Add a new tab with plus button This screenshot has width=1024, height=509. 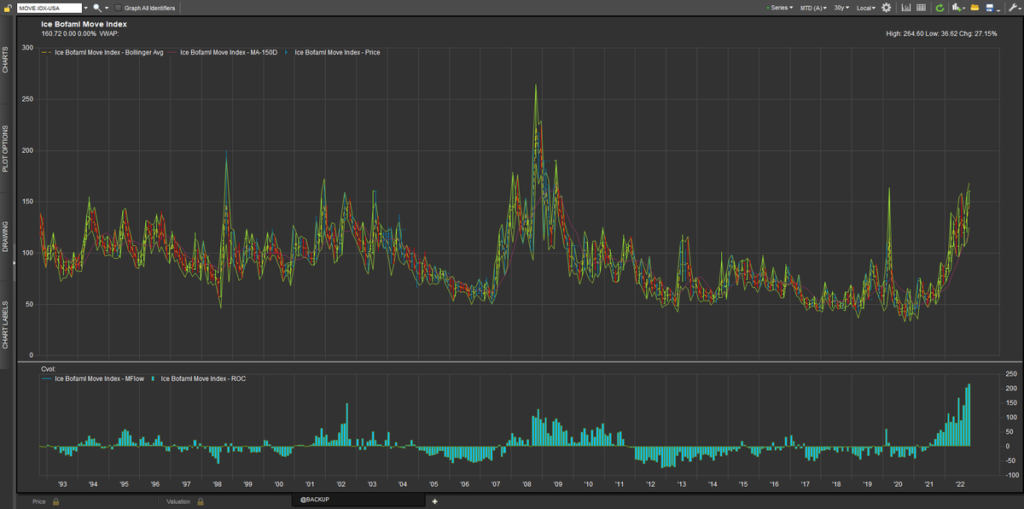click(x=435, y=501)
